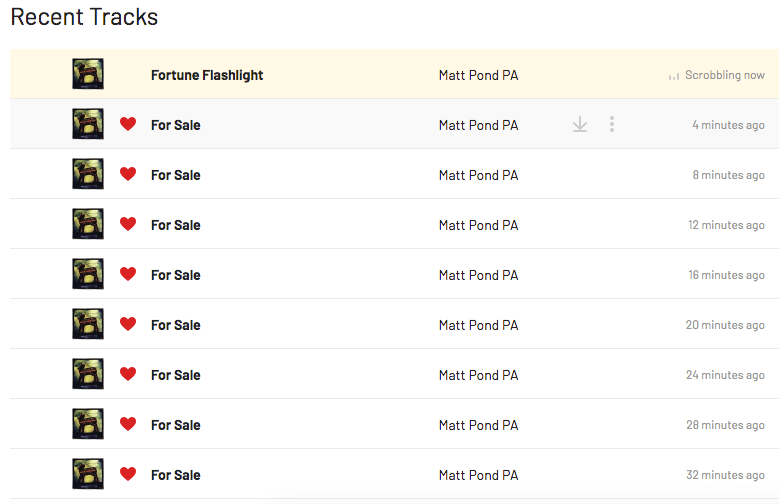Viewport: 779px width, 504px height.
Task: Click album art on 20 minutes ago row
Action: coord(88,324)
